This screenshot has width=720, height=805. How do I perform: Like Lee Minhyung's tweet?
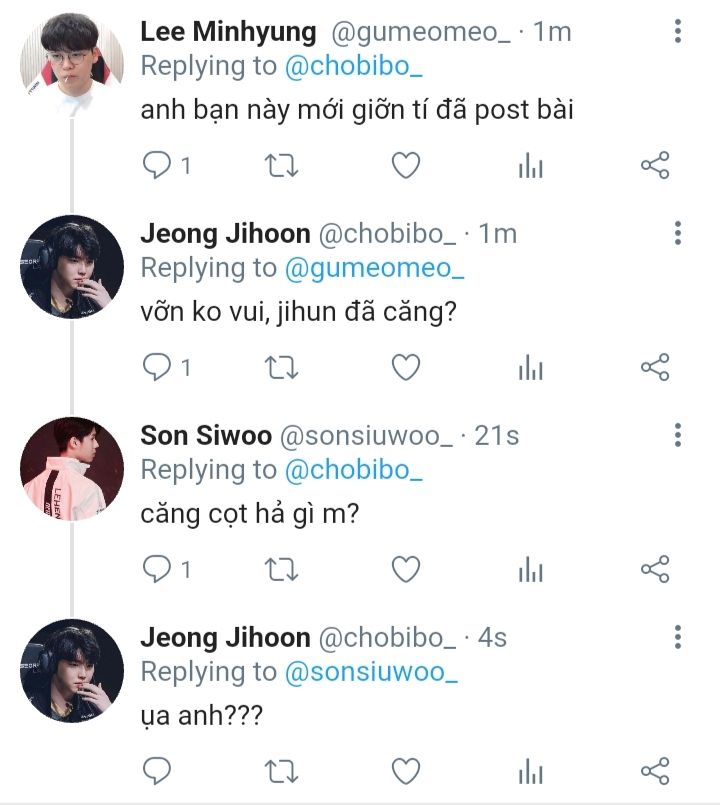pyautogui.click(x=405, y=165)
